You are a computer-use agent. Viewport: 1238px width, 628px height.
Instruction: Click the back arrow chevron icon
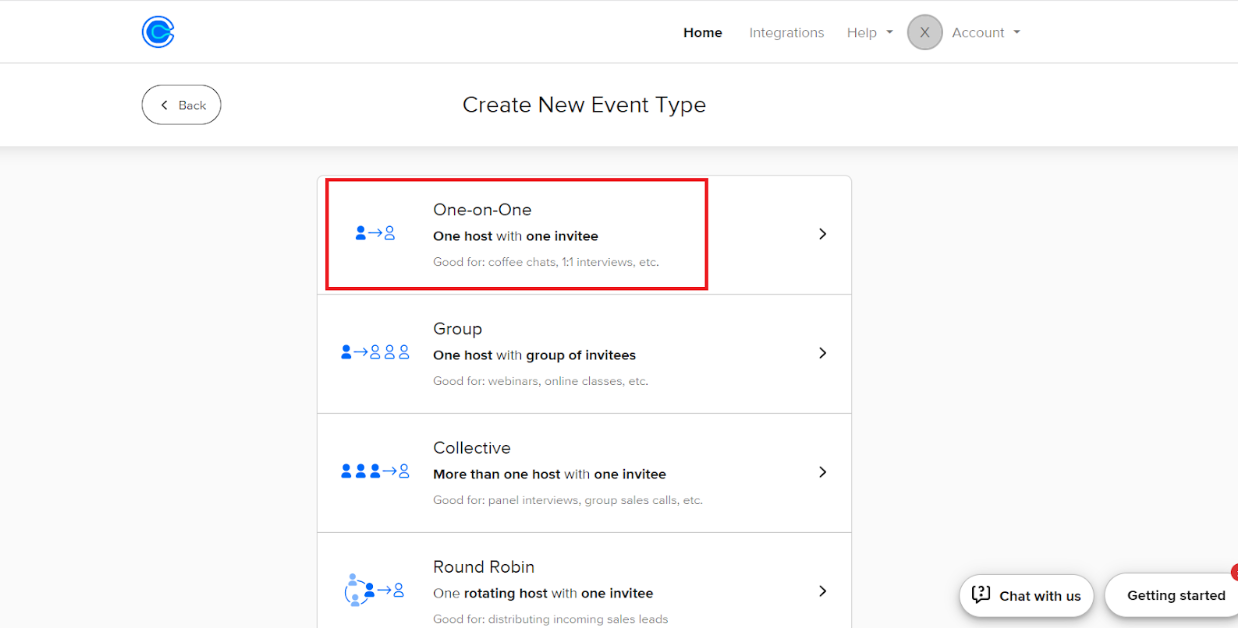[x=165, y=105]
